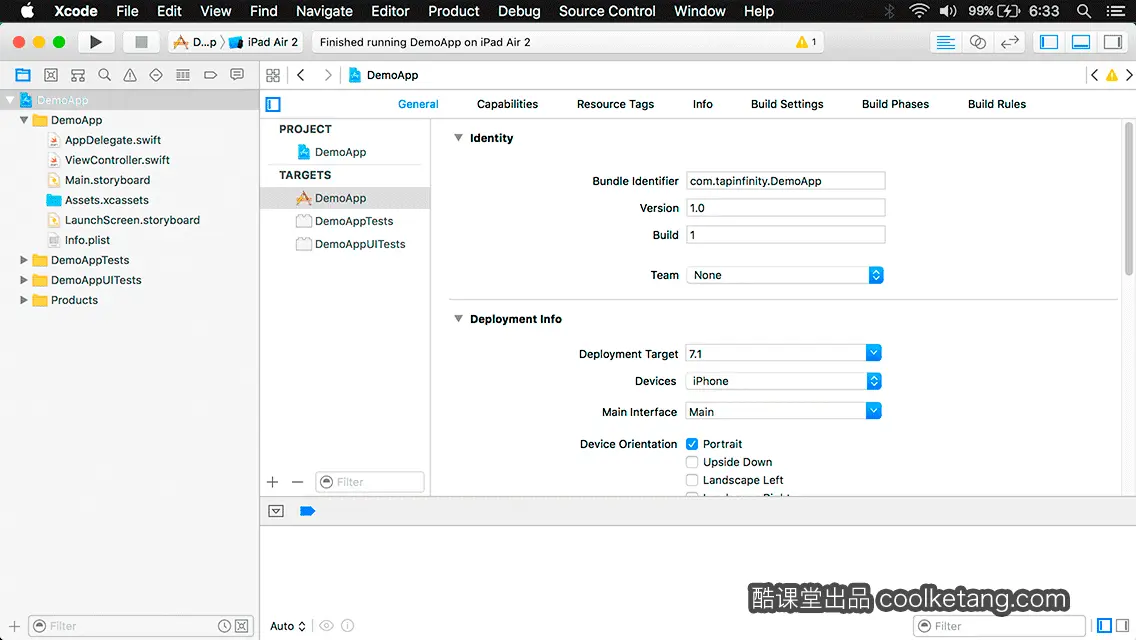This screenshot has height=640, width=1136.
Task: Collapse the DemoApp folder group
Action: [24, 120]
